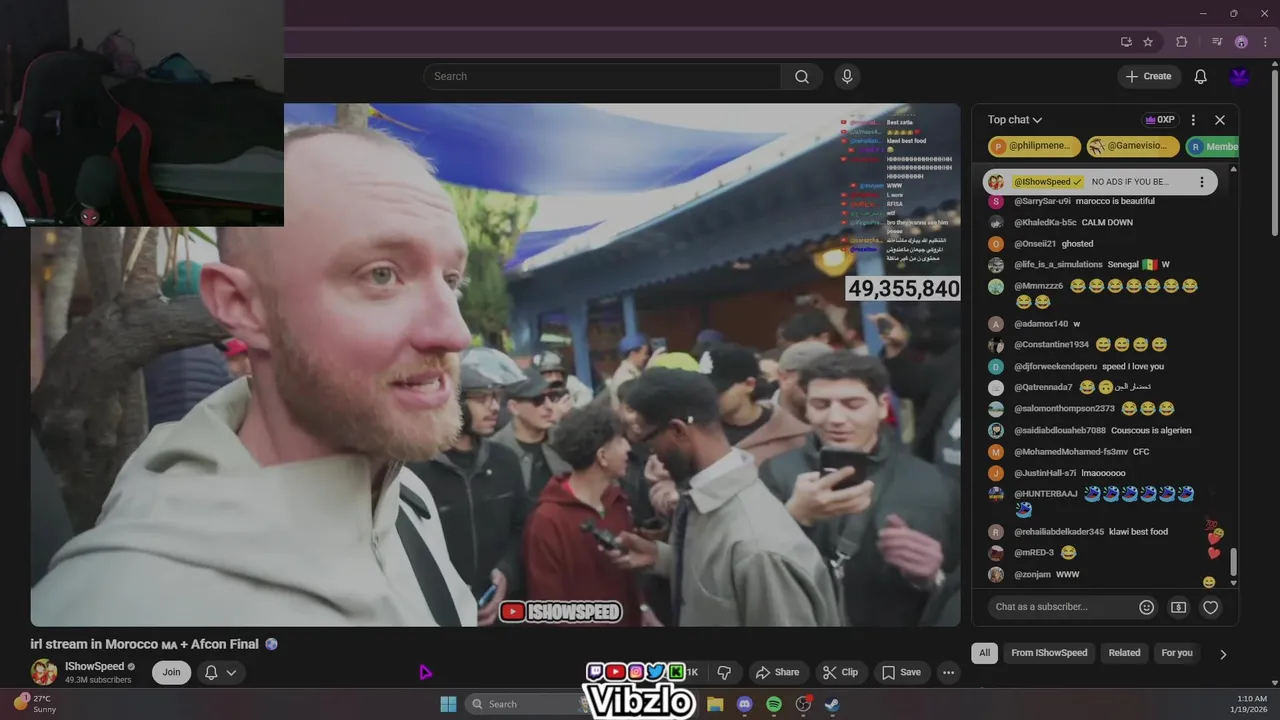Open more actions ellipsis below video
Image resolution: width=1280 pixels, height=720 pixels.
pyautogui.click(x=949, y=672)
